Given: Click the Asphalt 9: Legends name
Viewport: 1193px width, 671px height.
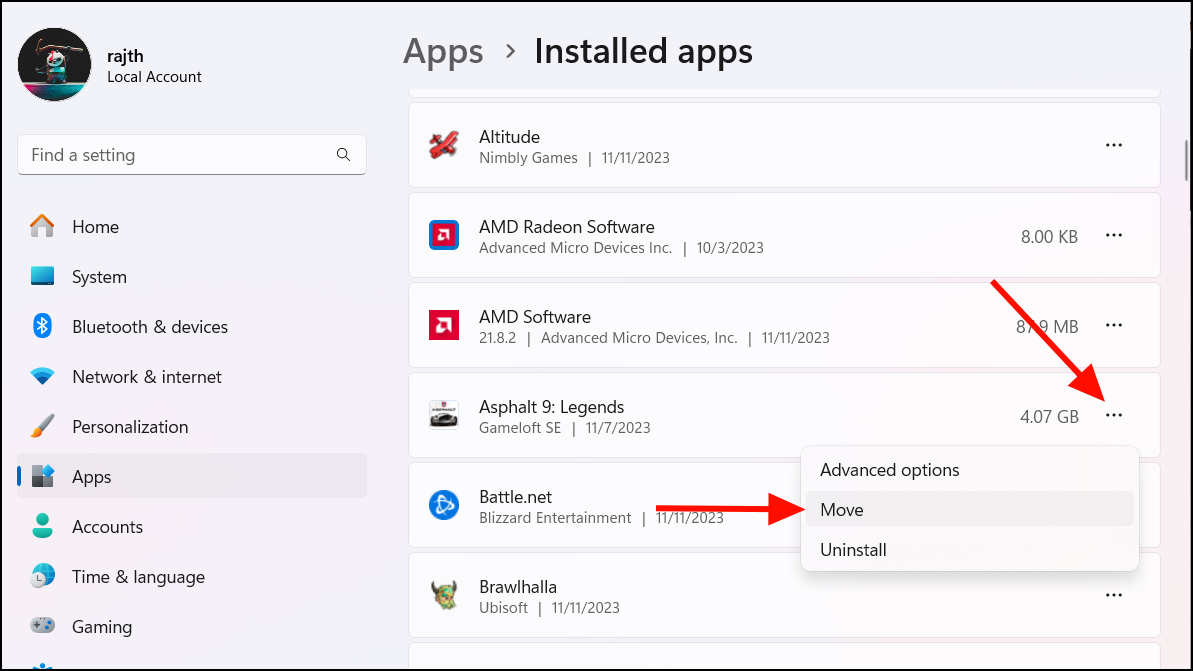Looking at the screenshot, I should pyautogui.click(x=552, y=407).
